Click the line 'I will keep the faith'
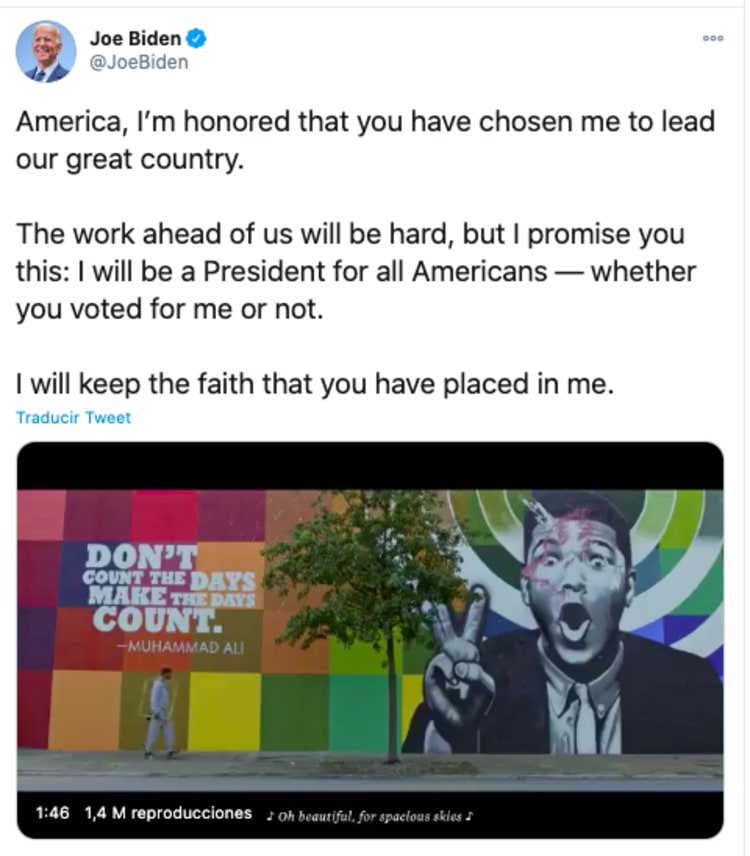Image resolution: width=750 pixels, height=856 pixels. 313,383
